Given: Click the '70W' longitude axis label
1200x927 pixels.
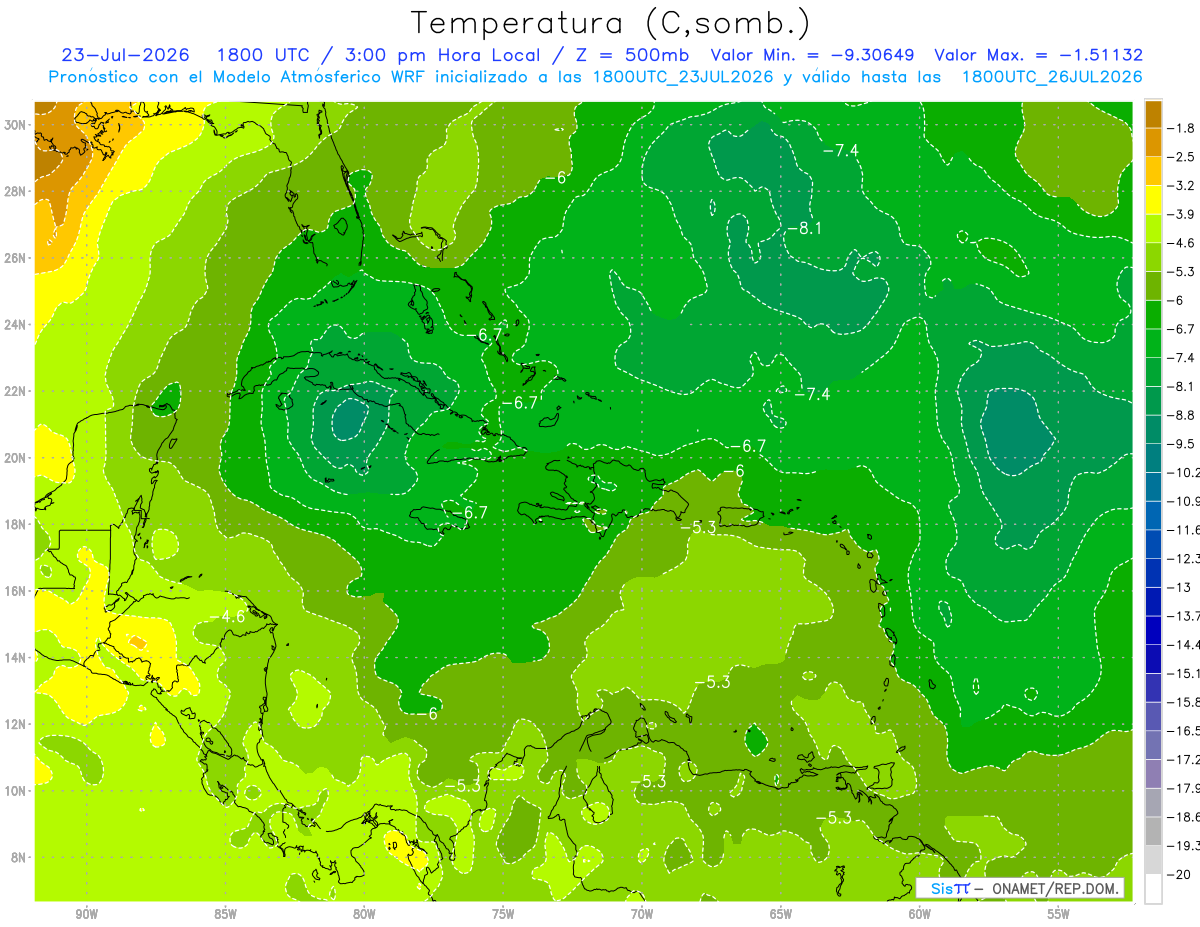Looking at the screenshot, I should [642, 914].
